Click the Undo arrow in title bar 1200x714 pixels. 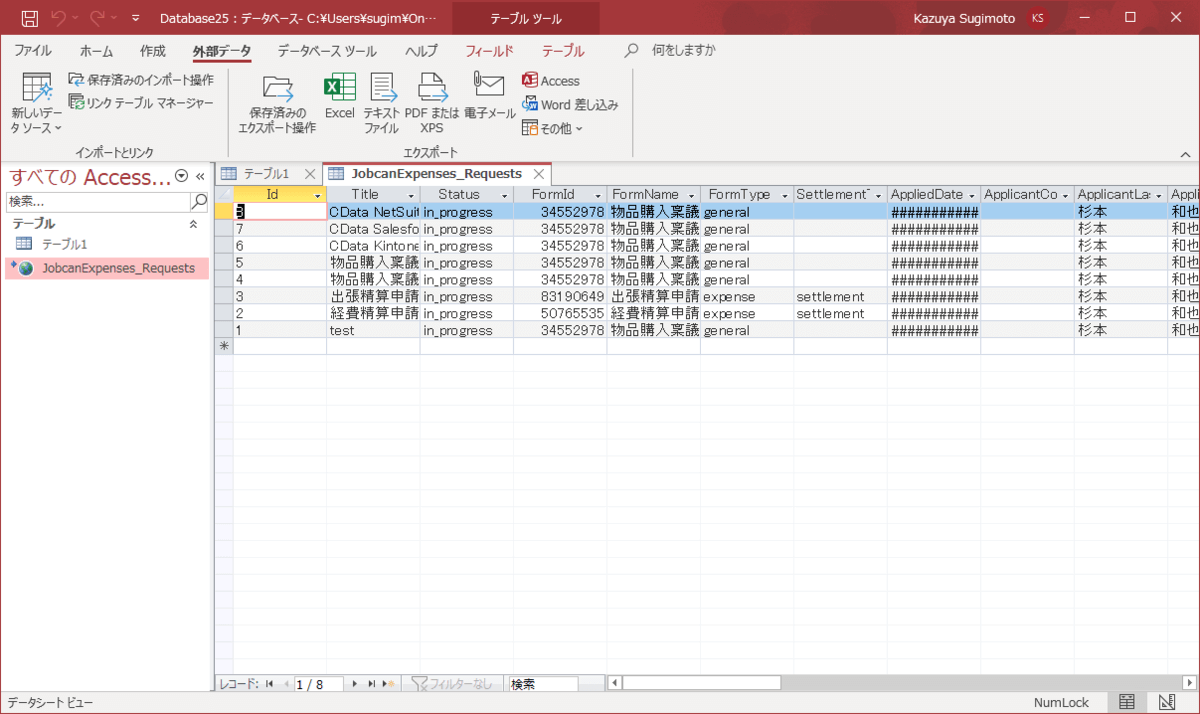[x=58, y=18]
